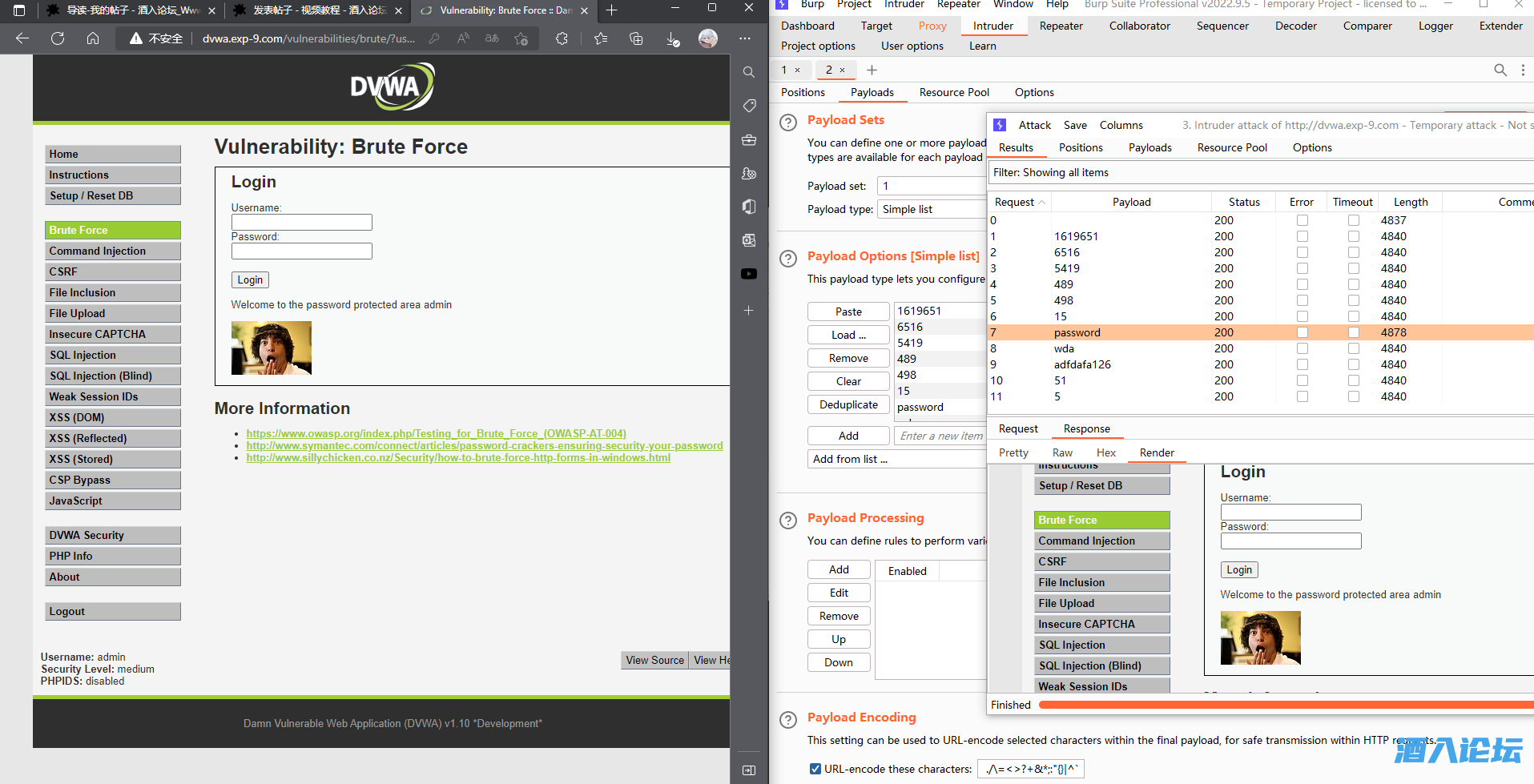Expand the Add from list dropdown

(x=897, y=459)
